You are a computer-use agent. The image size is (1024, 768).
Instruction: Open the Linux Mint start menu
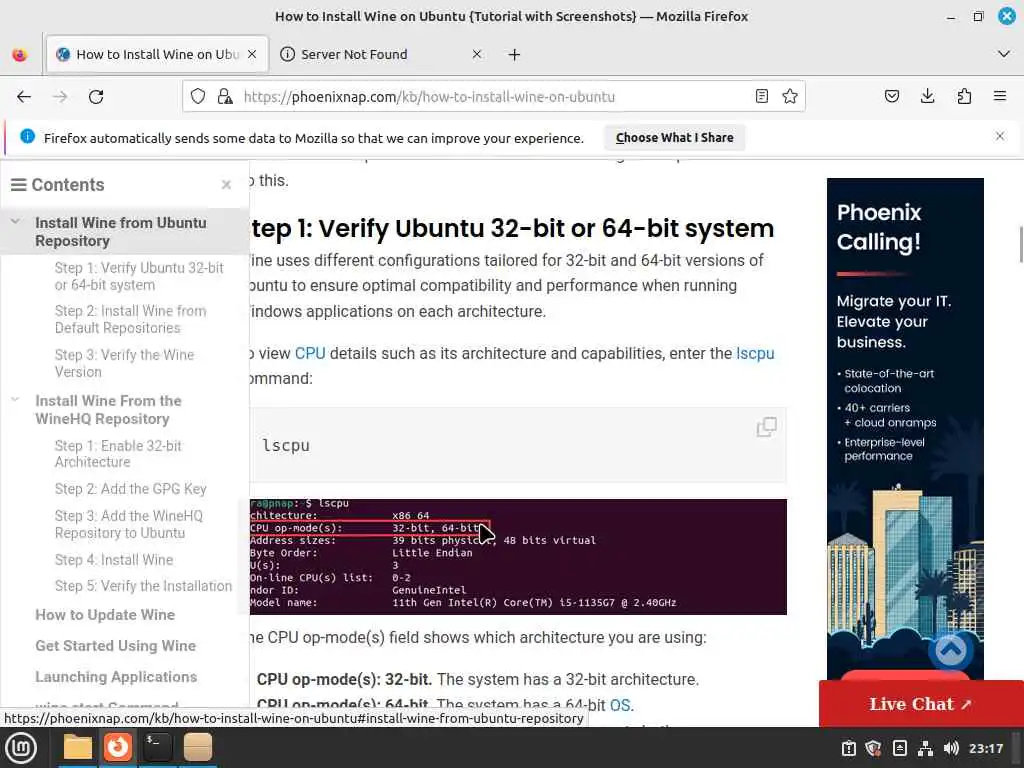coord(22,748)
